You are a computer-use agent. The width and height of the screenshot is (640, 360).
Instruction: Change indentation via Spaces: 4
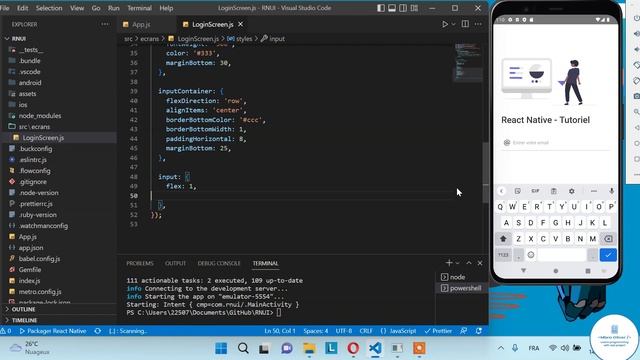click(316, 331)
